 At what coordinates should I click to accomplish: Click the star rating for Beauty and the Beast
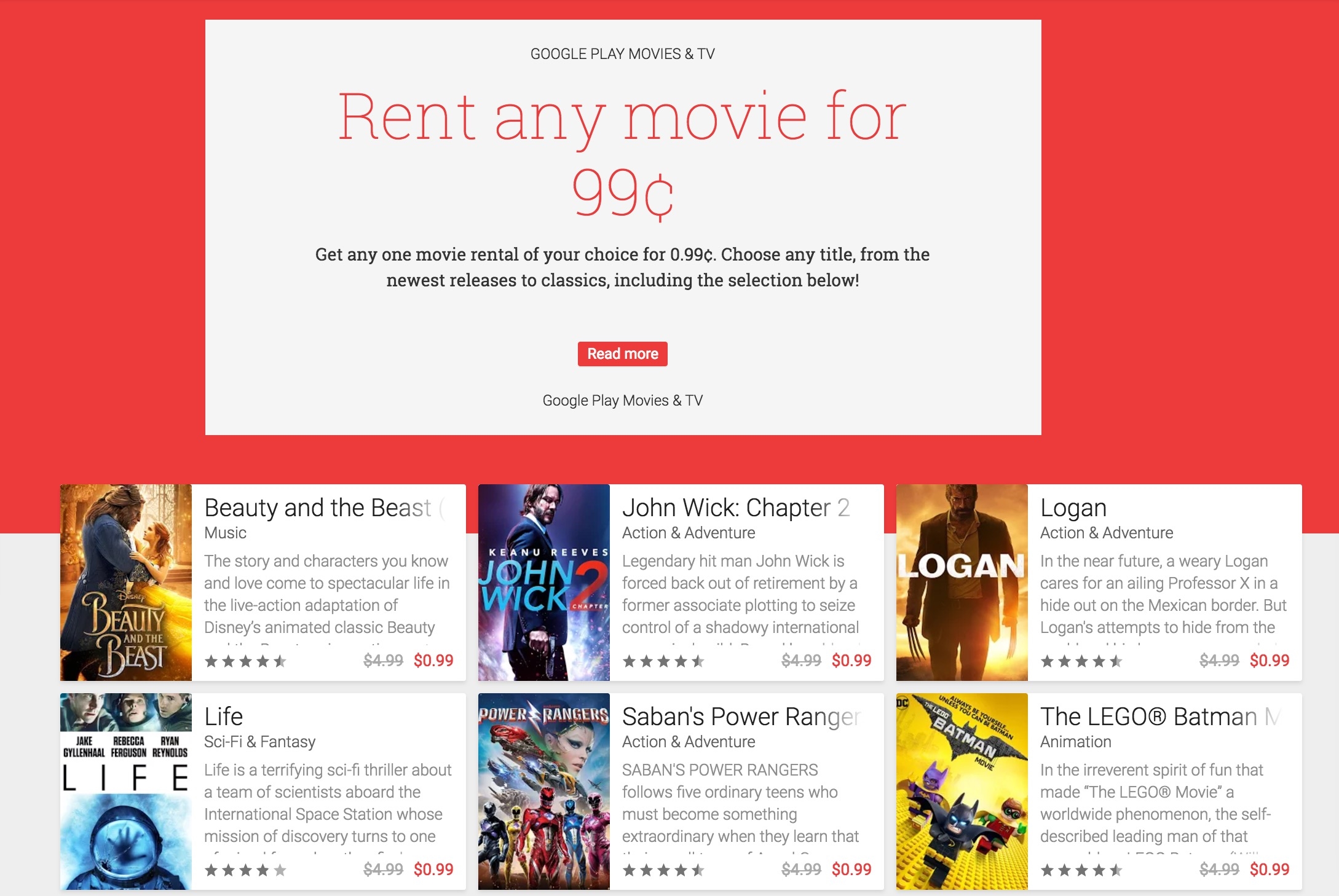246,661
